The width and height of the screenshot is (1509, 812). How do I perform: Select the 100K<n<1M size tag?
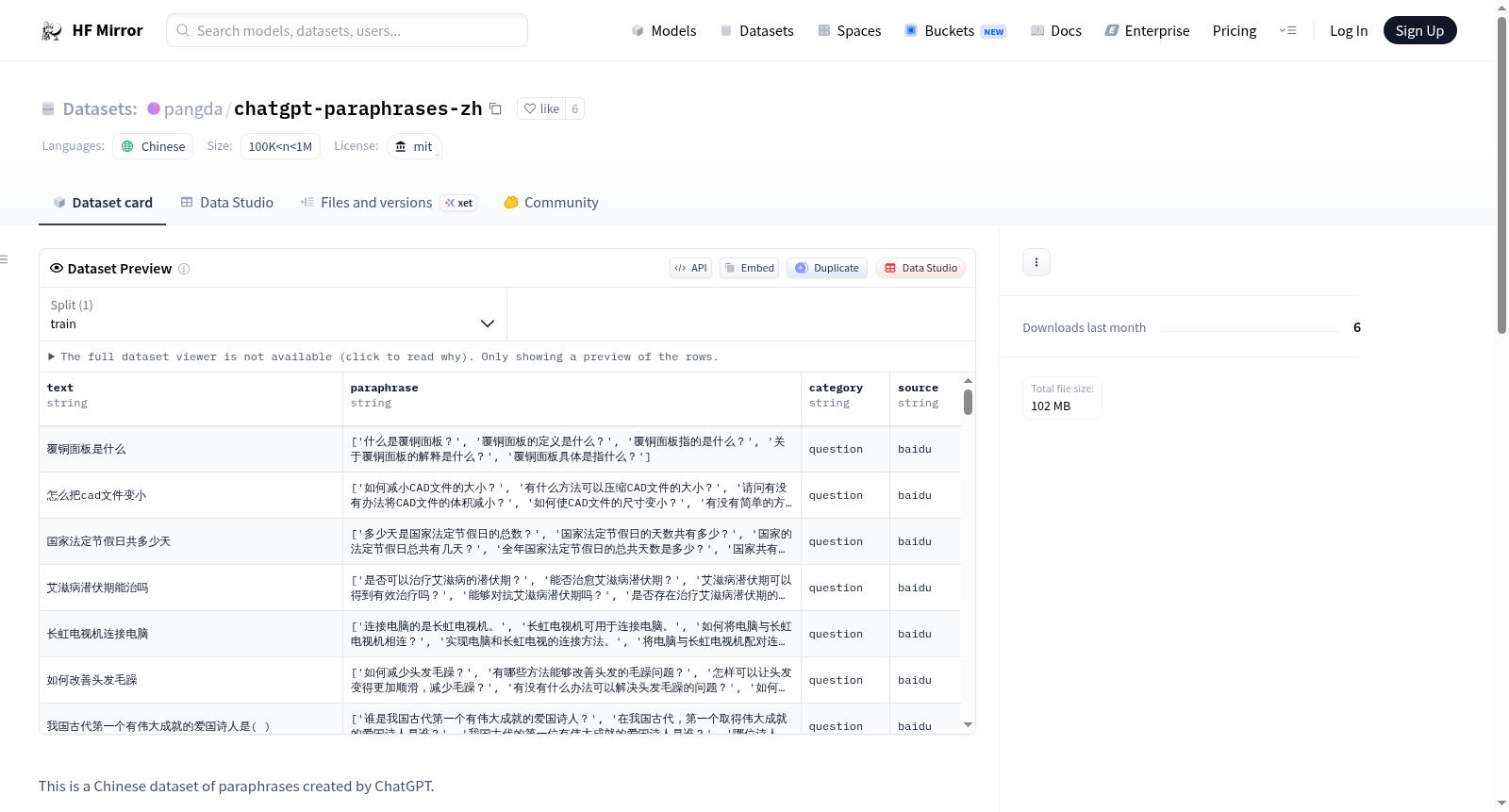pyautogui.click(x=280, y=146)
